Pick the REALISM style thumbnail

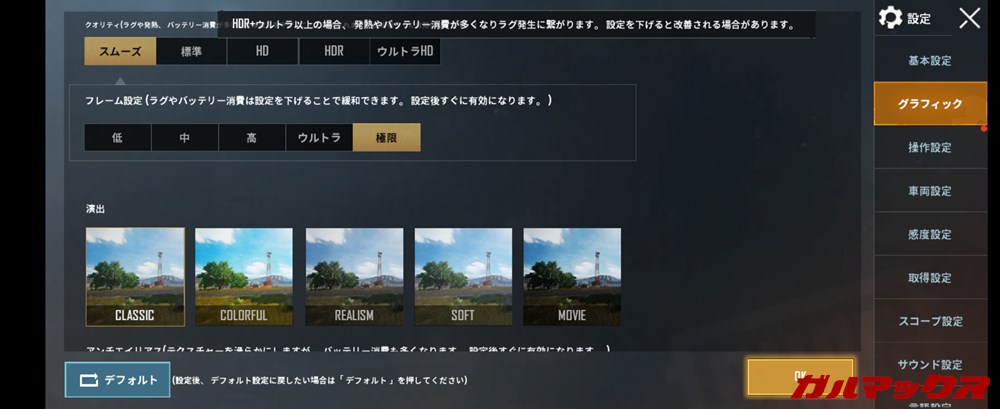354,277
